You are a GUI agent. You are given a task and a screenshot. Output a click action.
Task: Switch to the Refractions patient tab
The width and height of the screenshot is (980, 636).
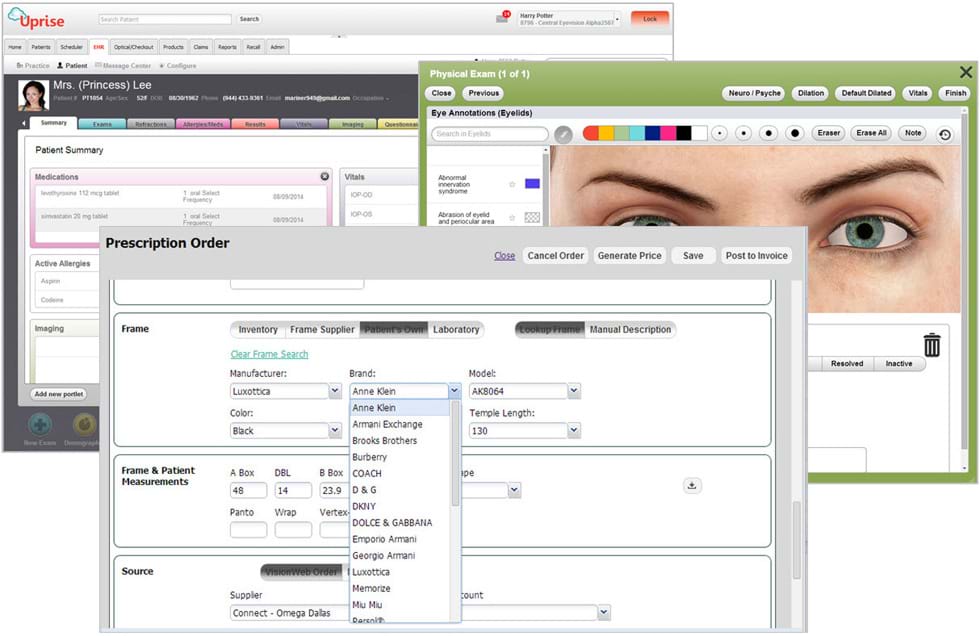click(151, 124)
